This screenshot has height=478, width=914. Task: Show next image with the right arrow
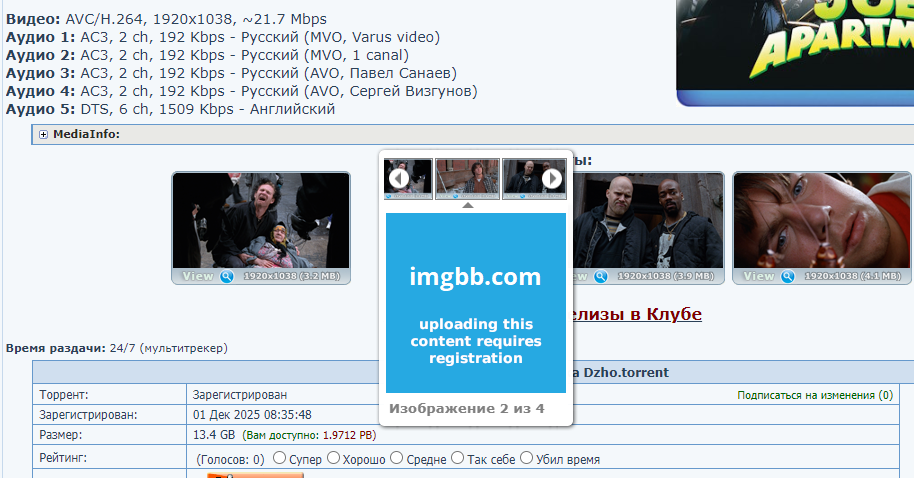(552, 178)
